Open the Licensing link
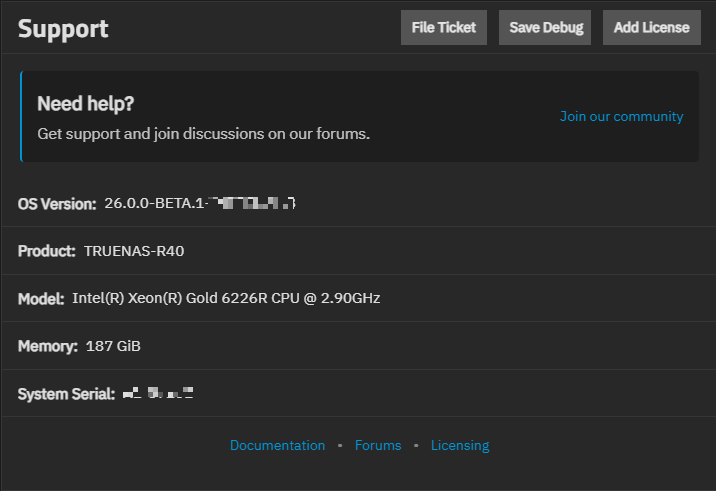Viewport: 716px width, 491px height. tap(460, 445)
